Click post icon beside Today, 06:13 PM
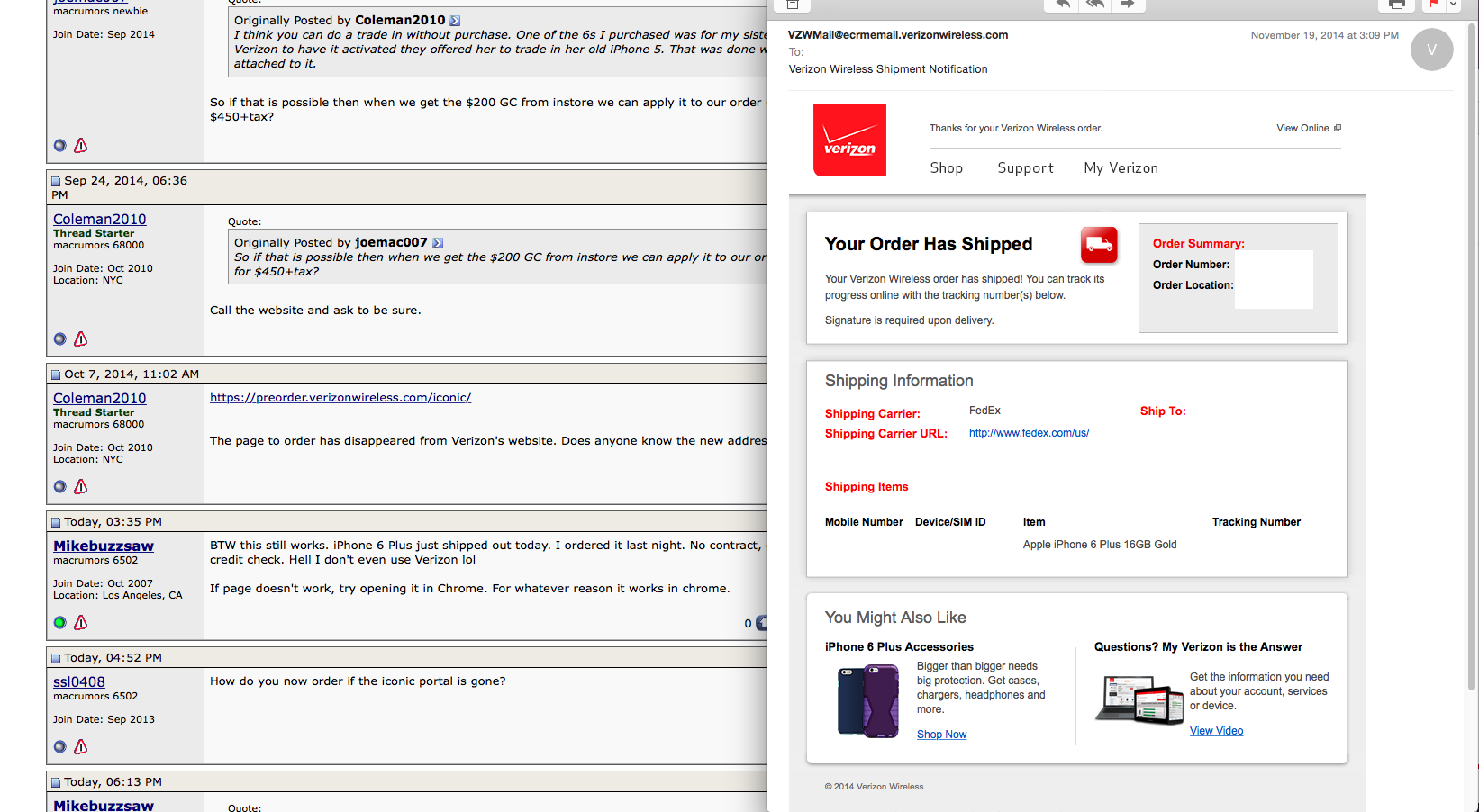The image size is (1479, 812). tap(56, 783)
